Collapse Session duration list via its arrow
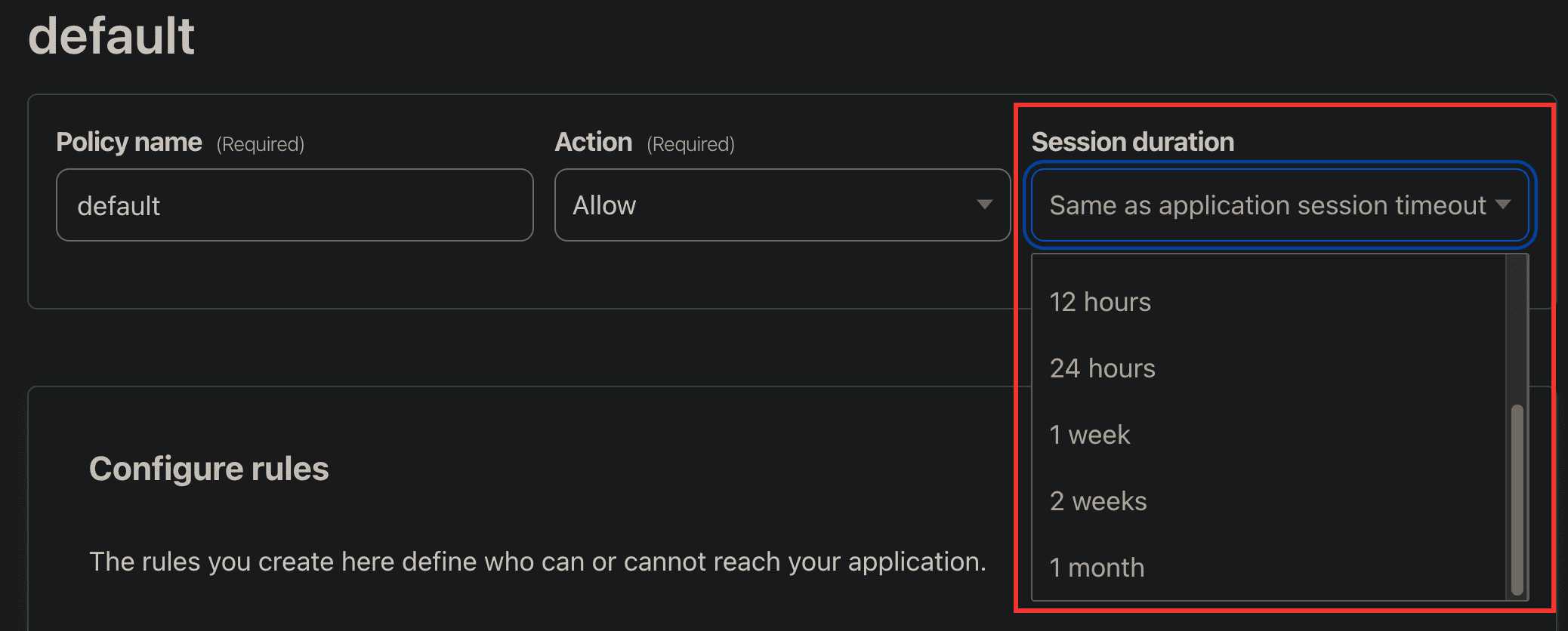Image resolution: width=1568 pixels, height=631 pixels. point(1503,205)
